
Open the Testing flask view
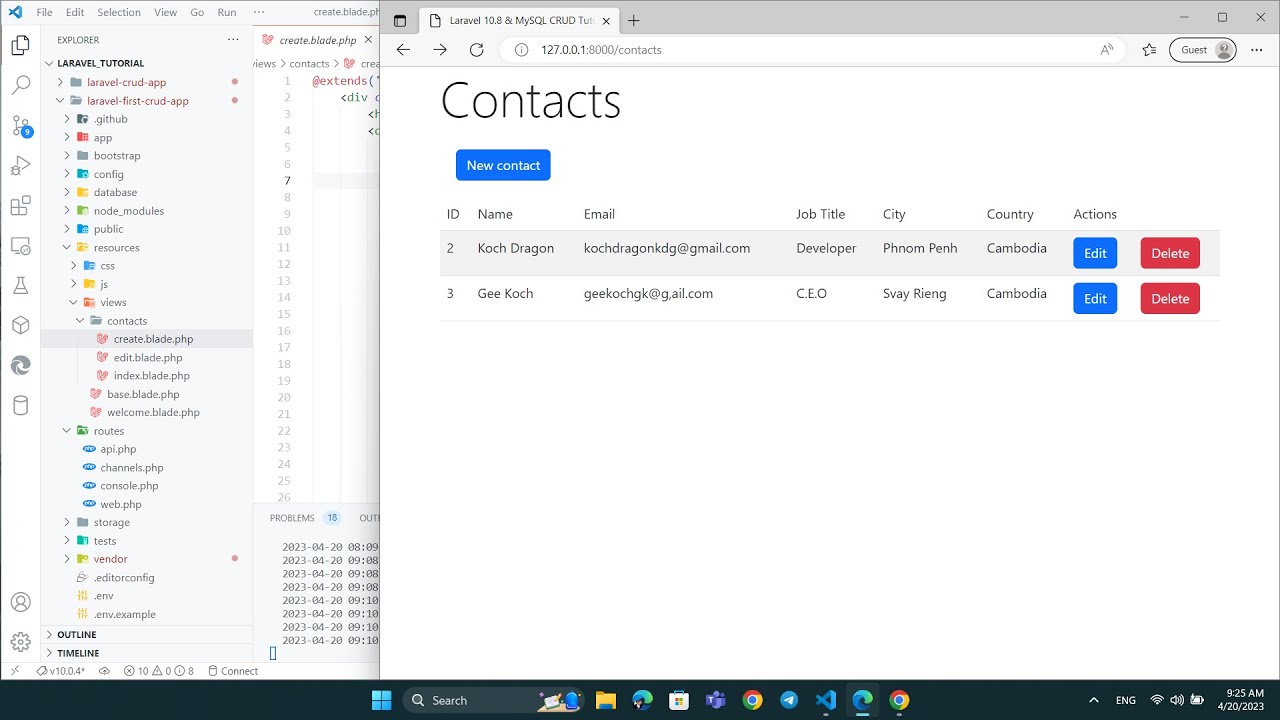[20, 286]
